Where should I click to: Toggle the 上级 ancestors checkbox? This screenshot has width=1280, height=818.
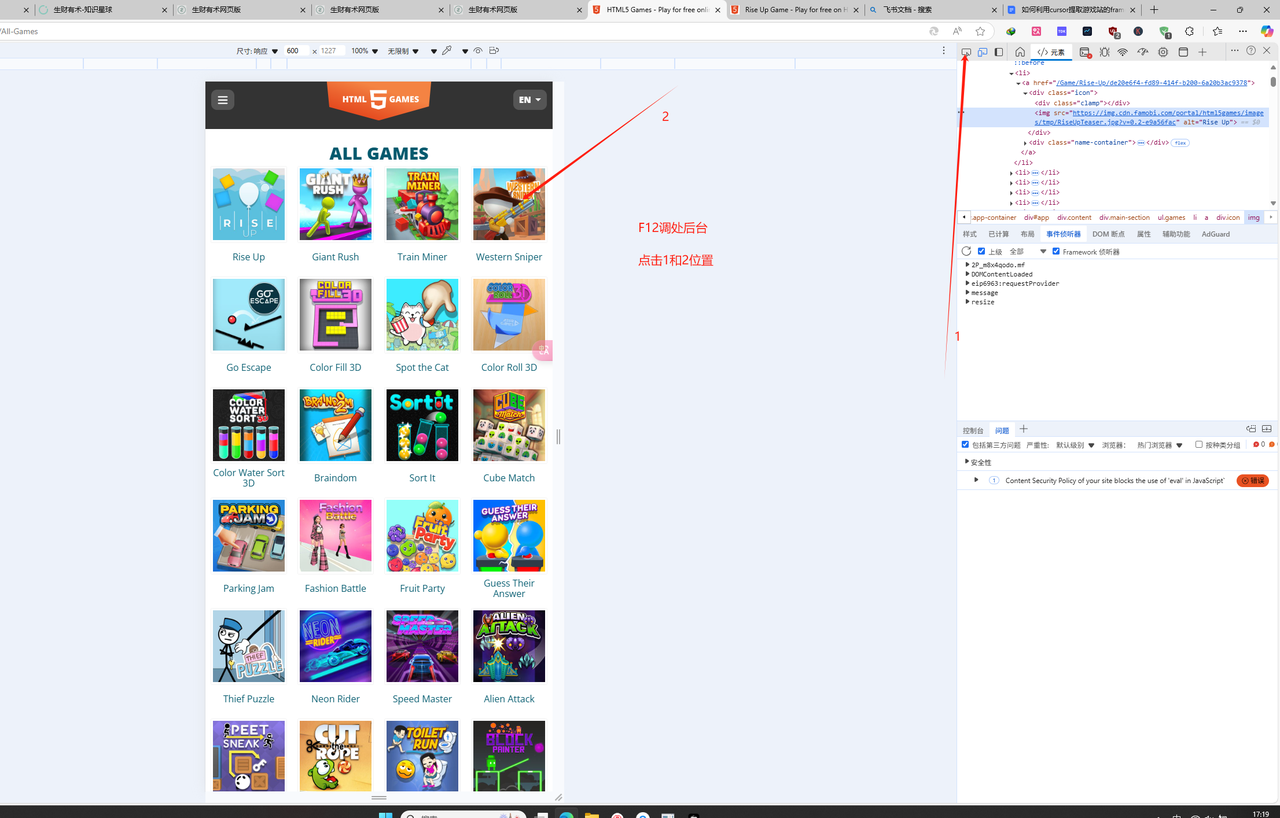[981, 252]
